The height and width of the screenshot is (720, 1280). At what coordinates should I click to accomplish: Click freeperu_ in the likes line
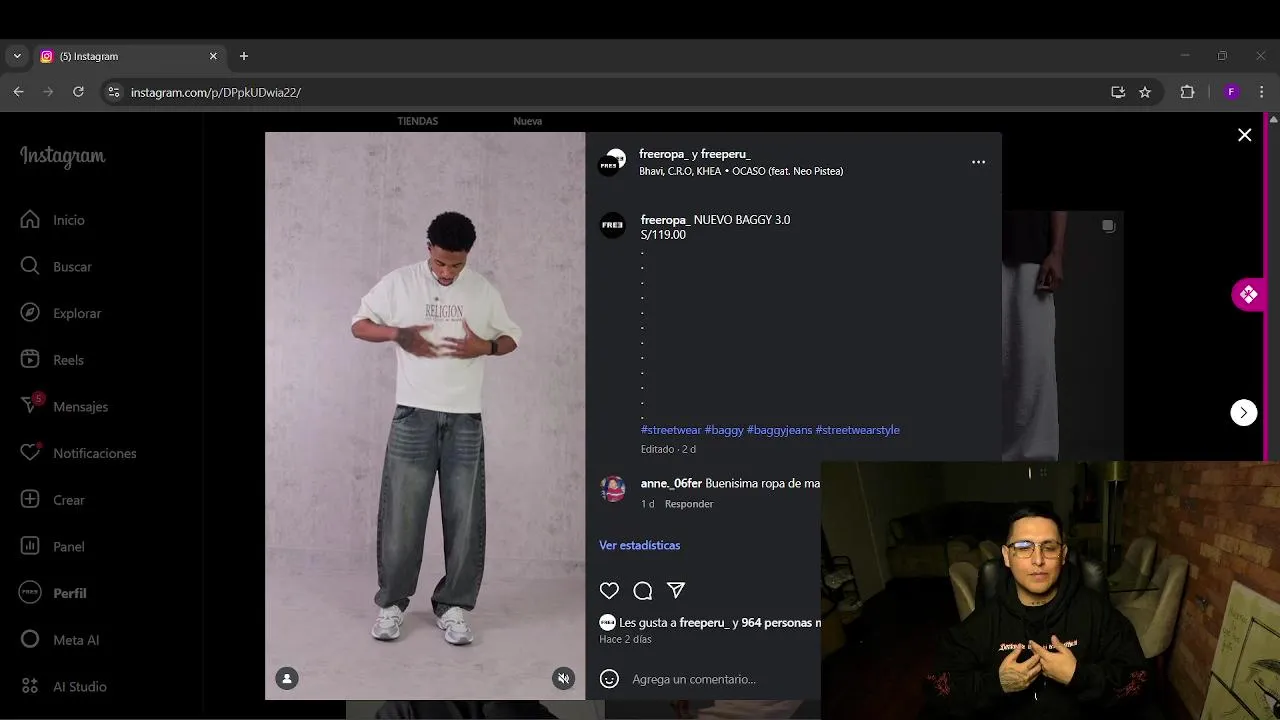(703, 622)
